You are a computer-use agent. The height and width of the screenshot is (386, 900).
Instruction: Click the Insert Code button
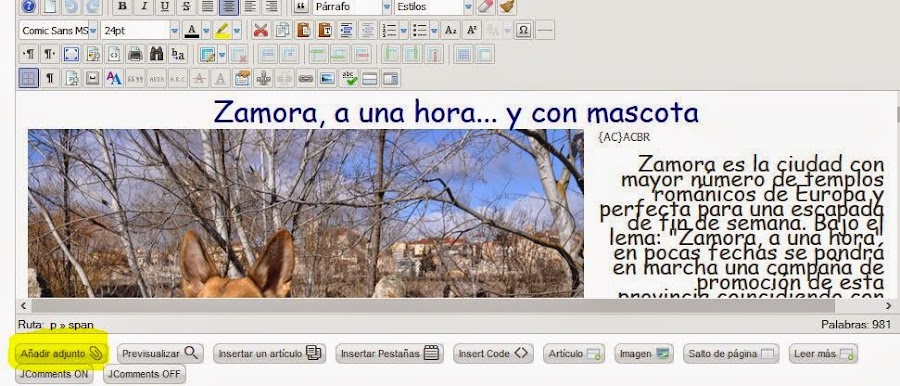pos(493,353)
